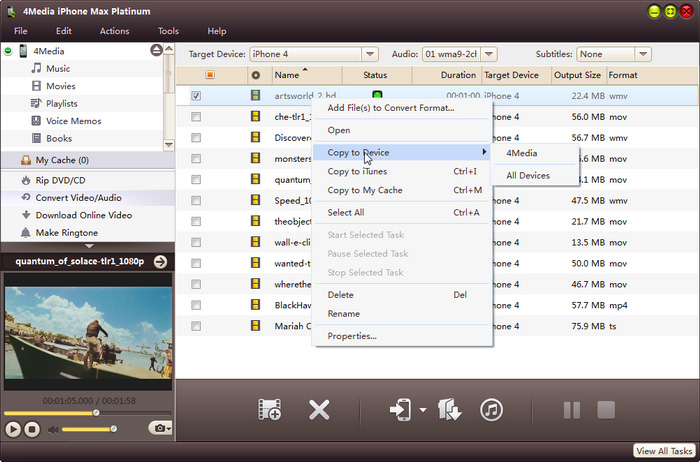Click the add video file icon
The height and width of the screenshot is (462, 700).
point(269,409)
